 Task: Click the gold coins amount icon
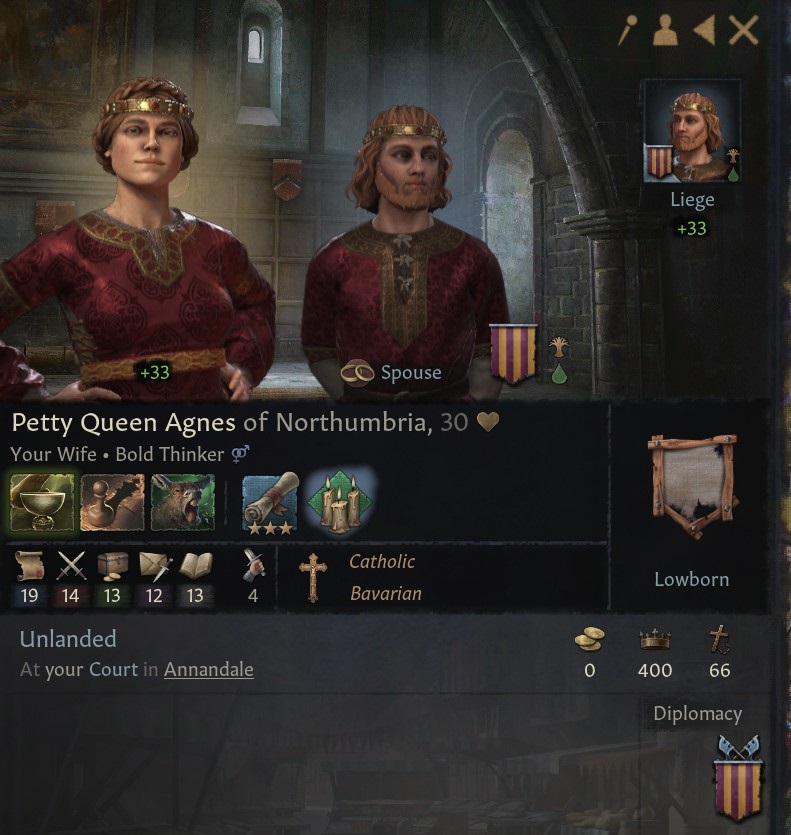tap(589, 638)
